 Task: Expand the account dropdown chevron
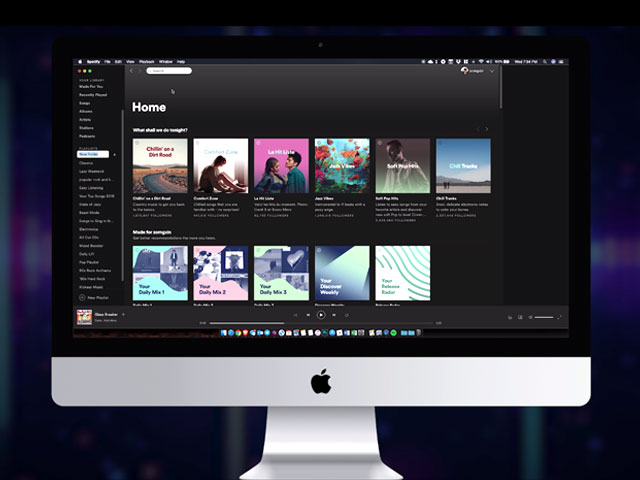click(492, 71)
